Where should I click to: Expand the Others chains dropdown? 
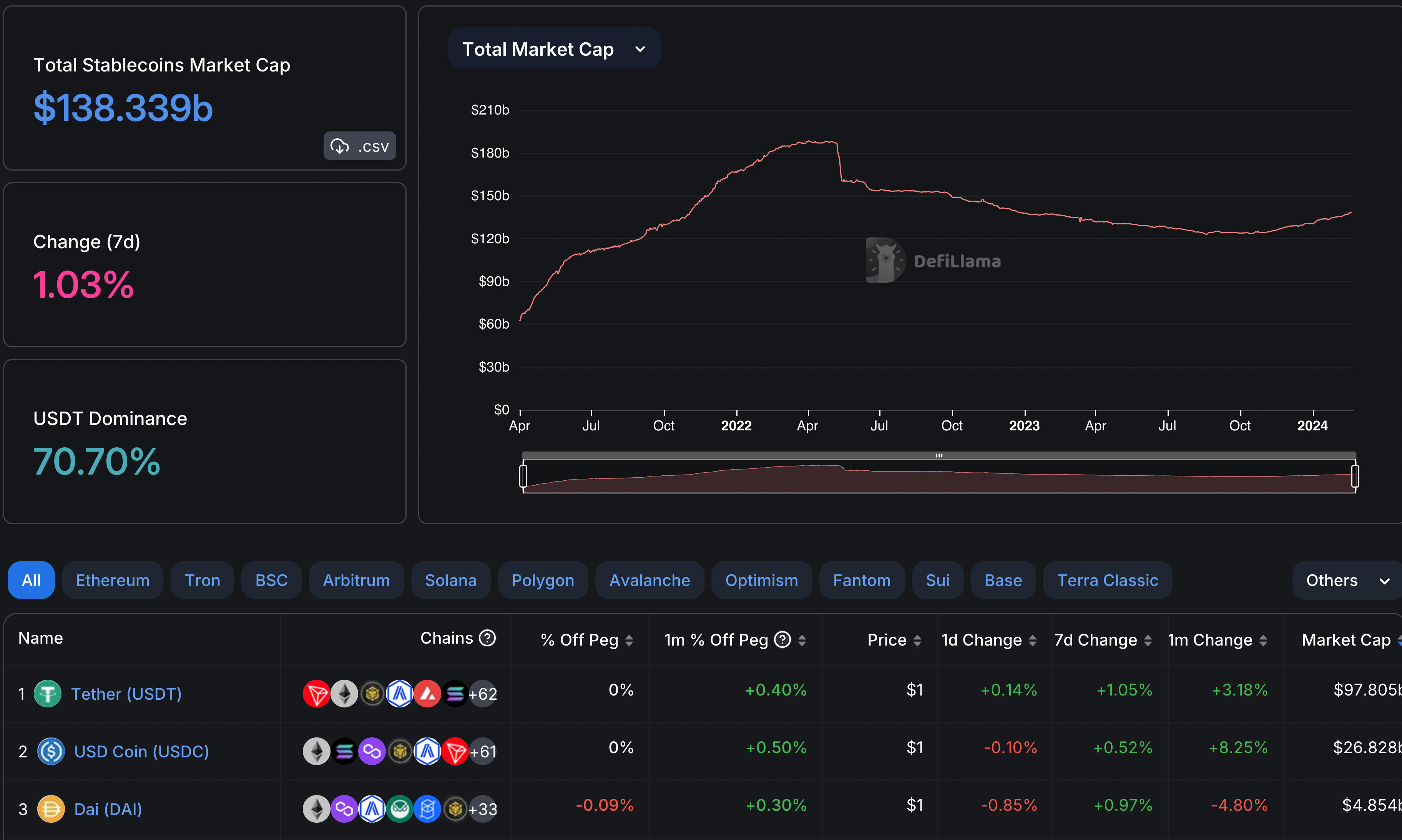[x=1347, y=580]
